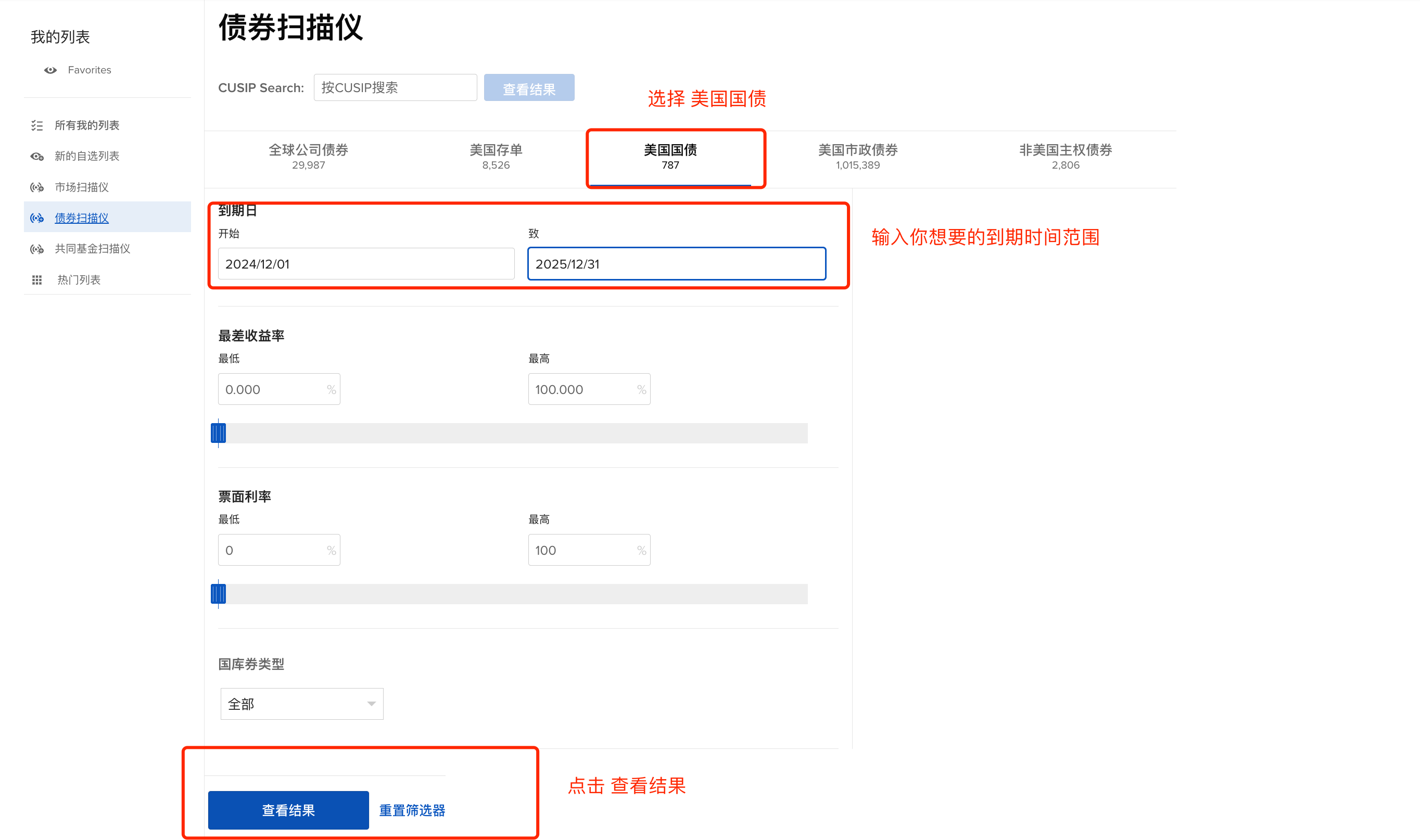Viewport: 1420px width, 840px height.
Task: Click the checklist icon beside 所有我的列表
Action: click(x=37, y=125)
